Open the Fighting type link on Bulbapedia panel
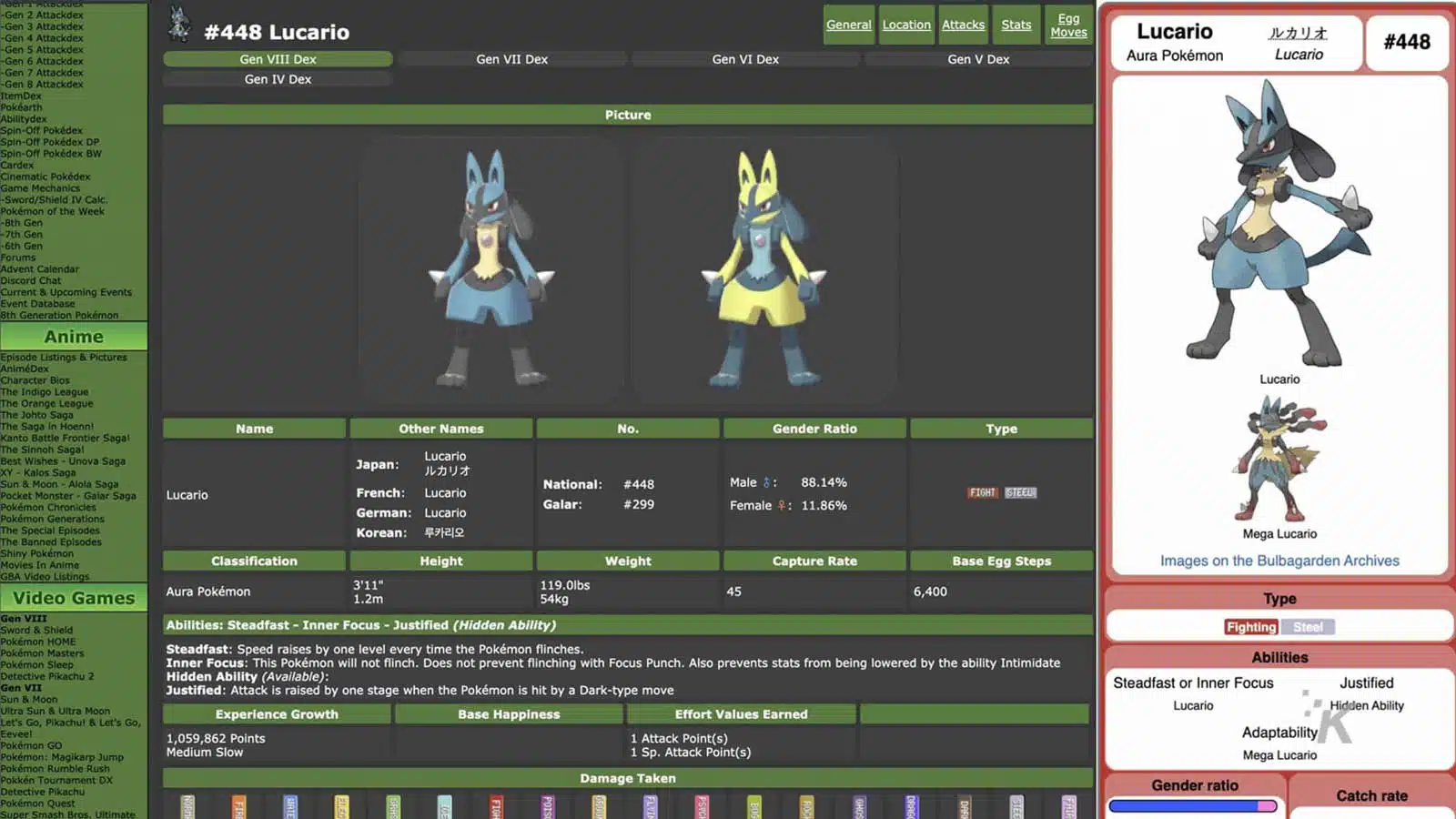 (1251, 627)
